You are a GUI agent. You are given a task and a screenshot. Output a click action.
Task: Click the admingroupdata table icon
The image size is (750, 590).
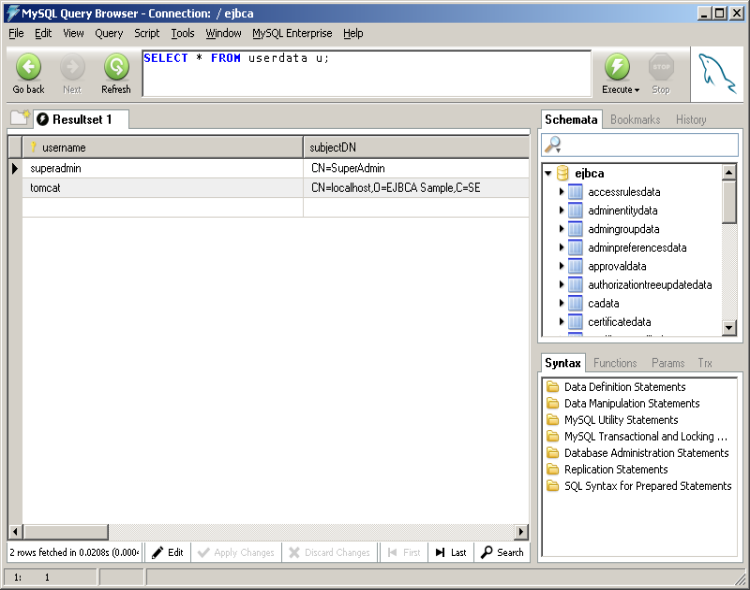coord(575,229)
